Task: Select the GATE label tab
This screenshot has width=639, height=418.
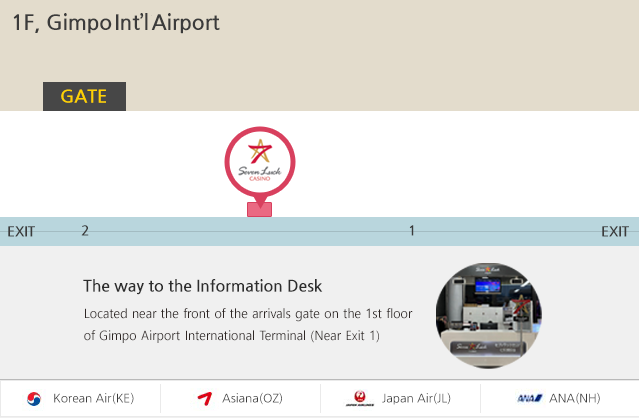Action: (x=84, y=97)
